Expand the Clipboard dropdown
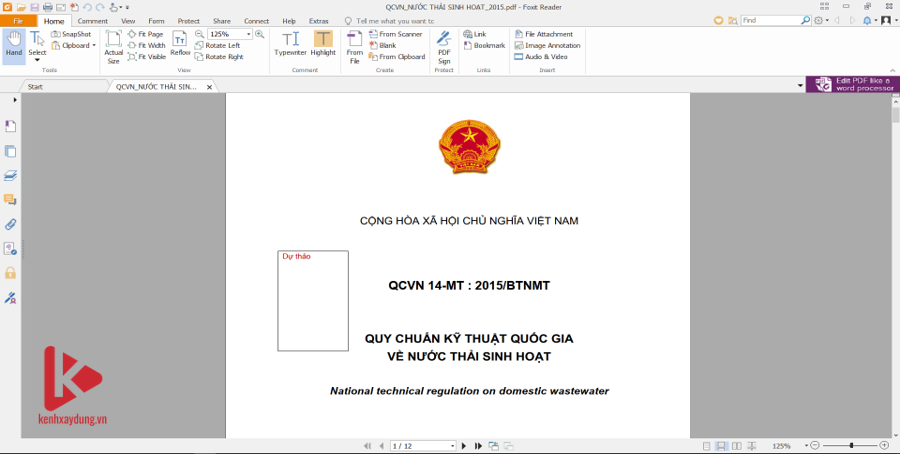 point(94,46)
